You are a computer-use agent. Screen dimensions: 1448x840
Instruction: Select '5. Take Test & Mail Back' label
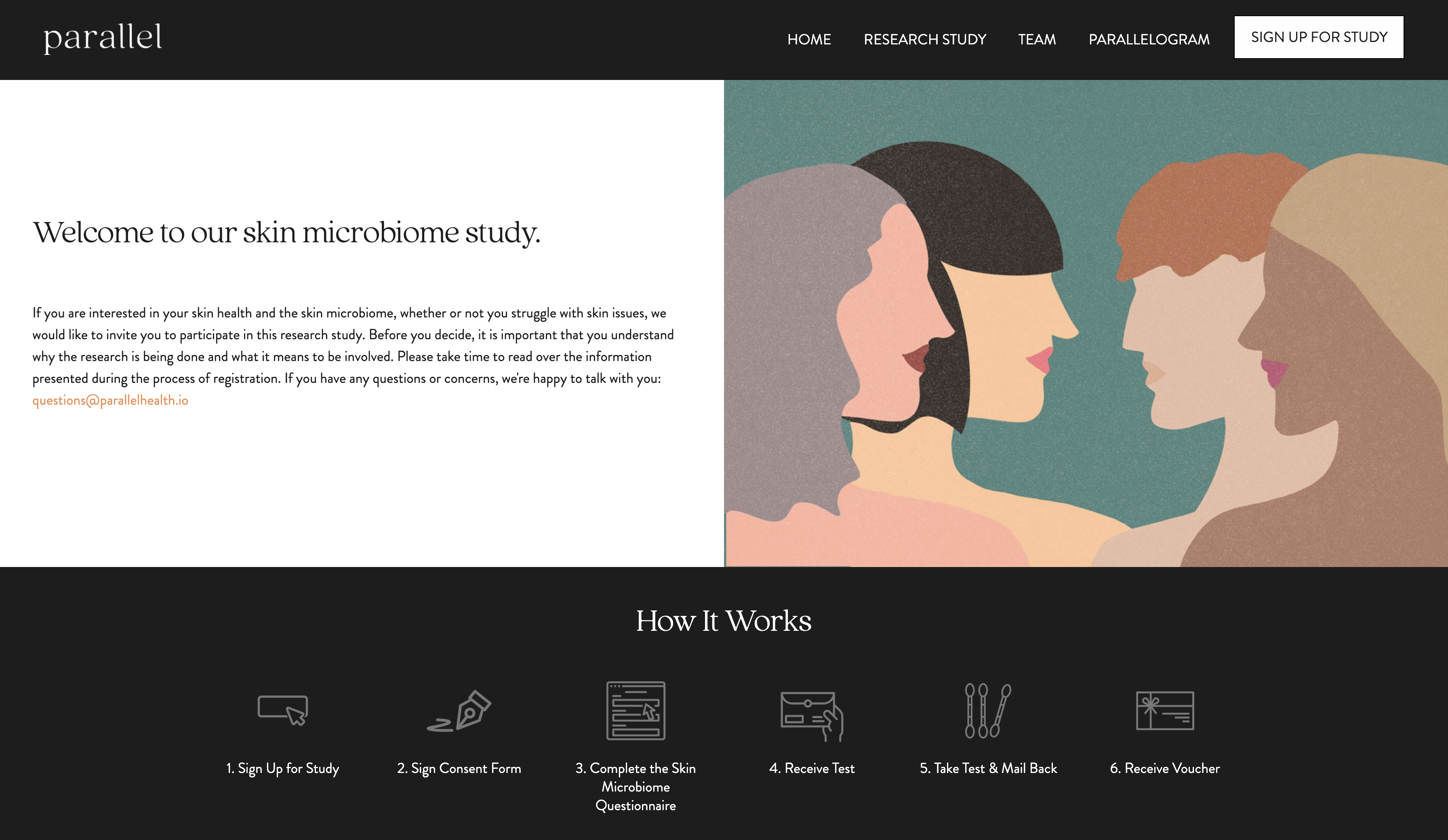pos(988,768)
